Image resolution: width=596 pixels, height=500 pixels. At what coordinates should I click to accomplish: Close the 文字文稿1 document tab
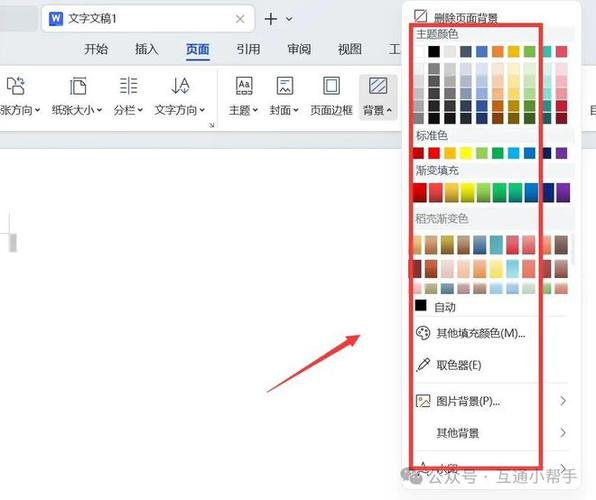pos(240,19)
